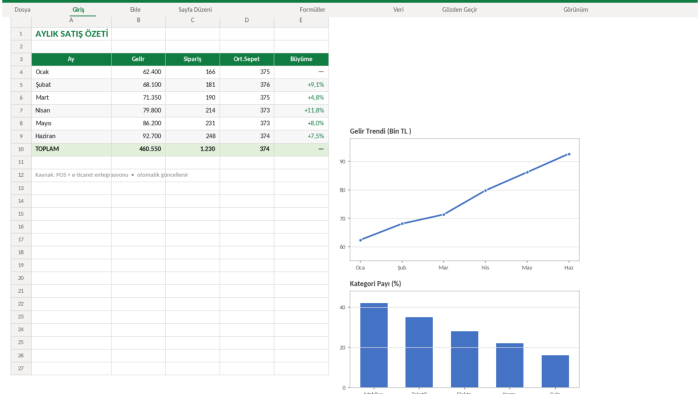Image resolution: width=700 pixels, height=394 pixels.
Task: Go to the Sayfa Düzeni tab
Action: tap(195, 9)
